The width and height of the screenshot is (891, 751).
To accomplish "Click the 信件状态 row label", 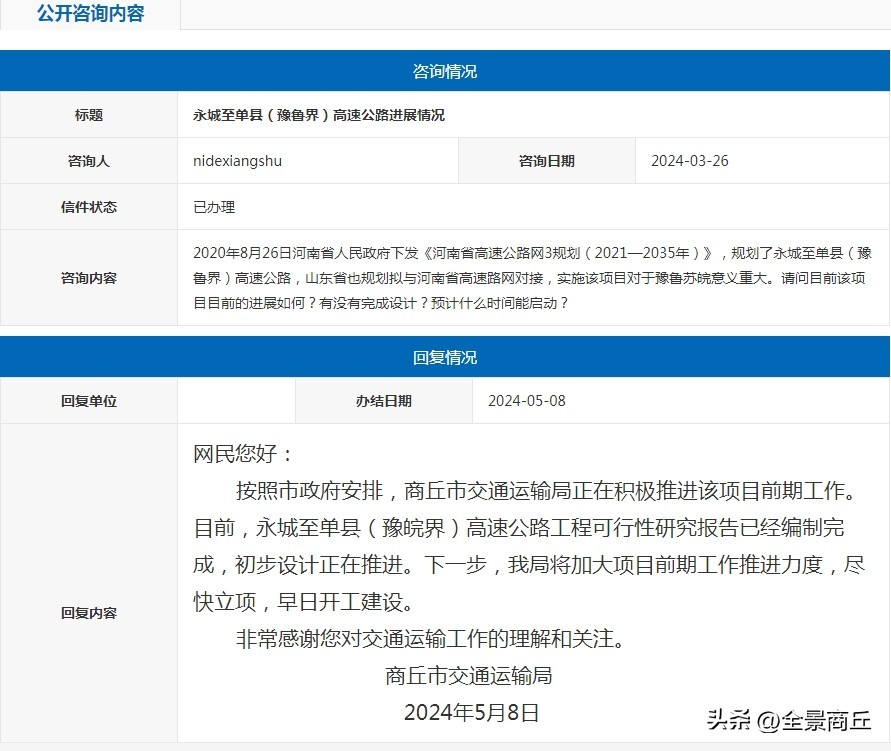I will coord(89,207).
